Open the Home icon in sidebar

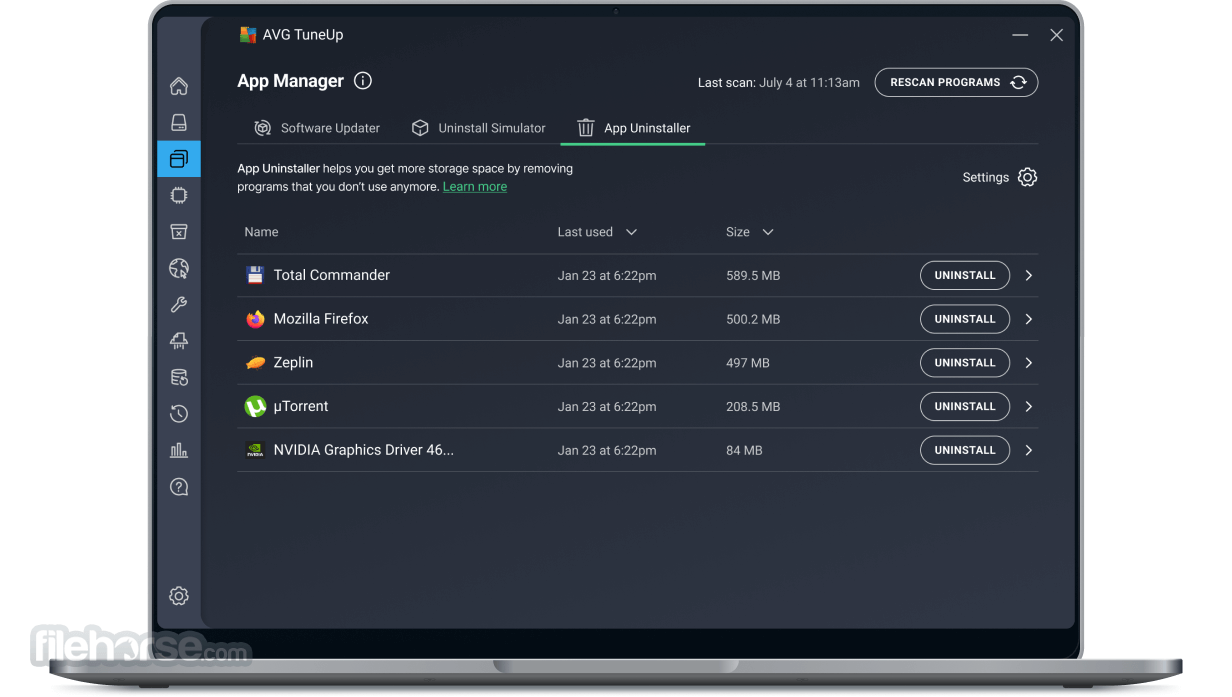pyautogui.click(x=179, y=86)
